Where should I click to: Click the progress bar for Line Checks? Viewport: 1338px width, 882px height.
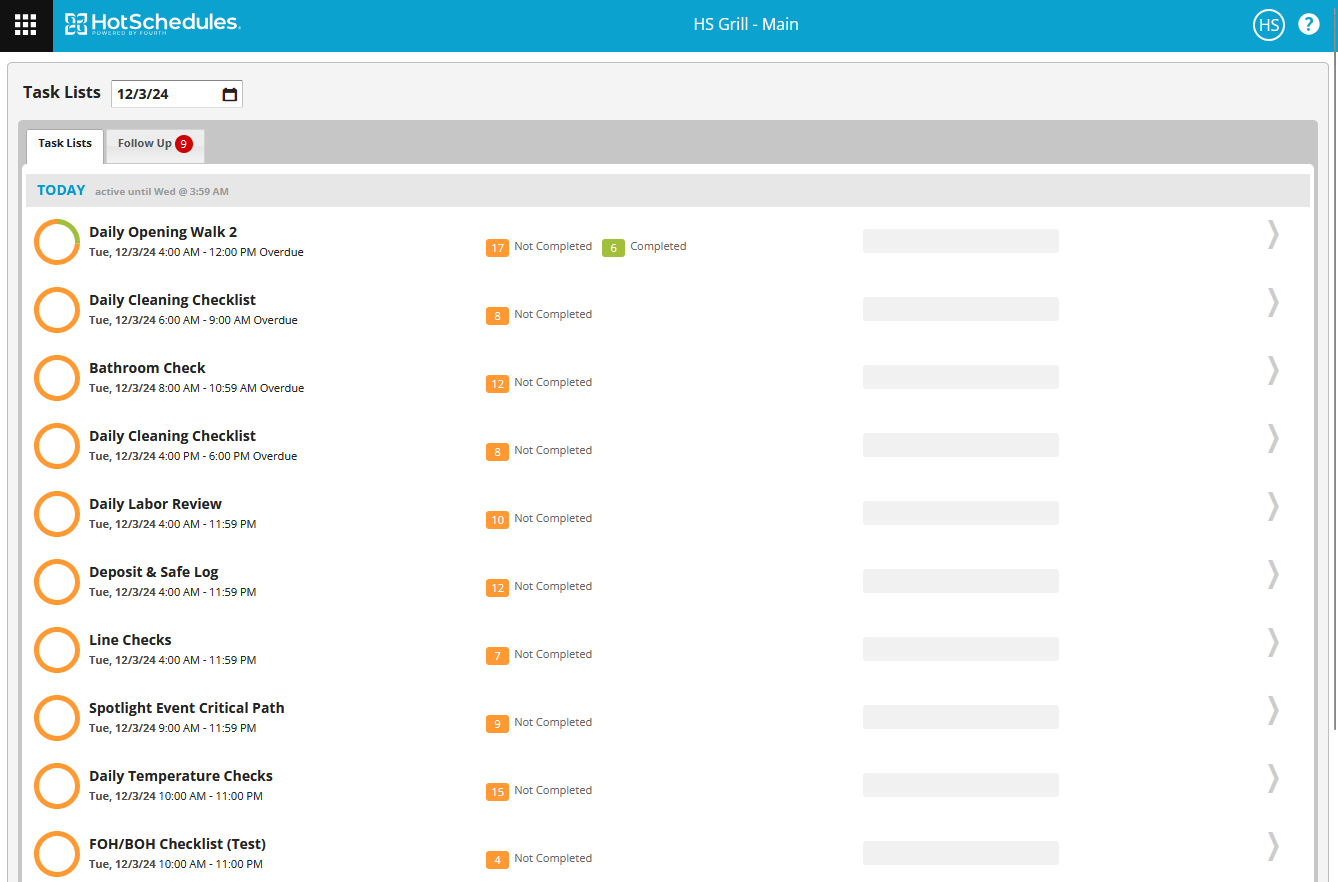960,649
